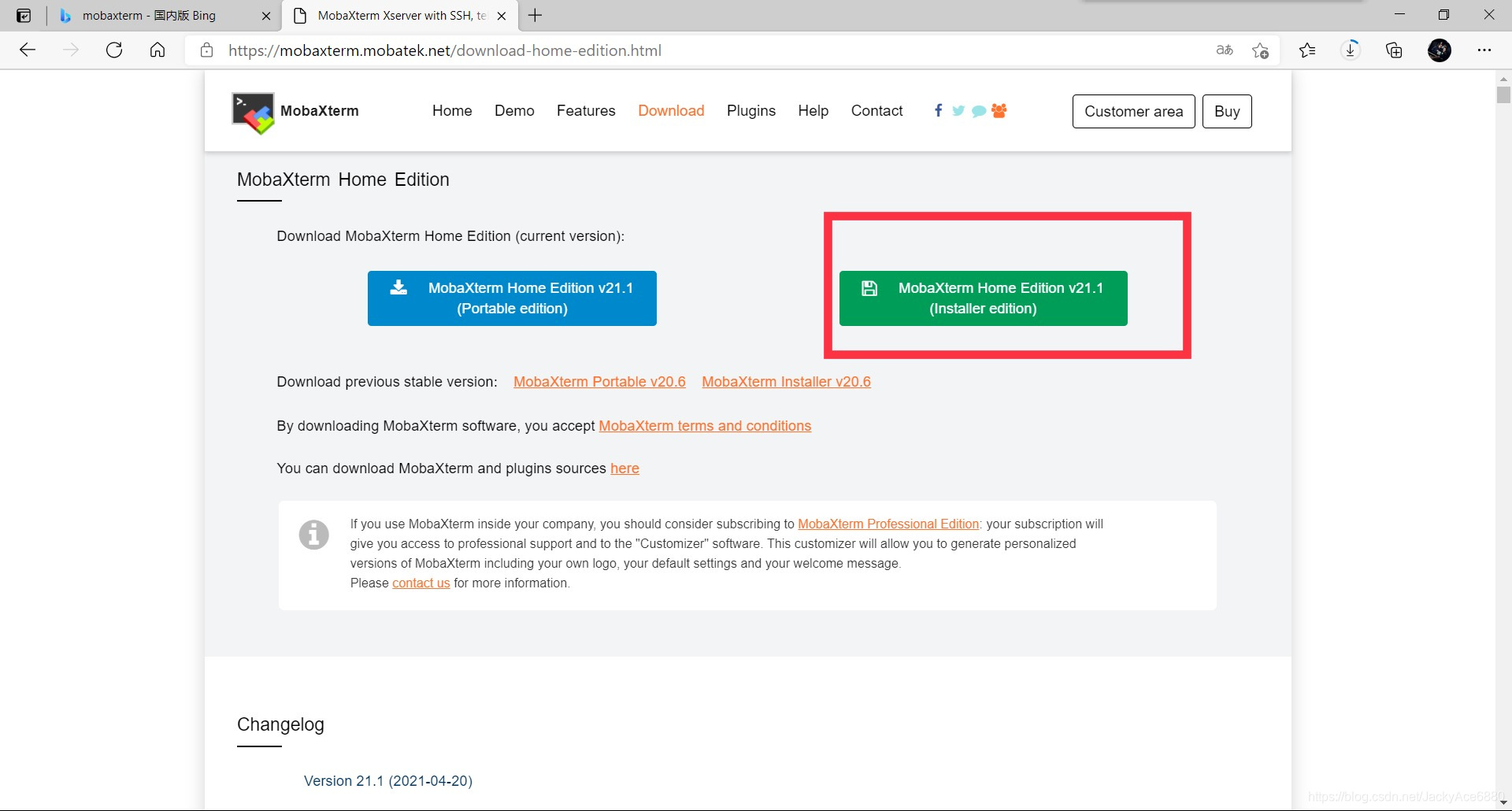Viewport: 1512px width, 811px height.
Task: Open MobaXterm terms and conditions link
Action: (x=705, y=426)
